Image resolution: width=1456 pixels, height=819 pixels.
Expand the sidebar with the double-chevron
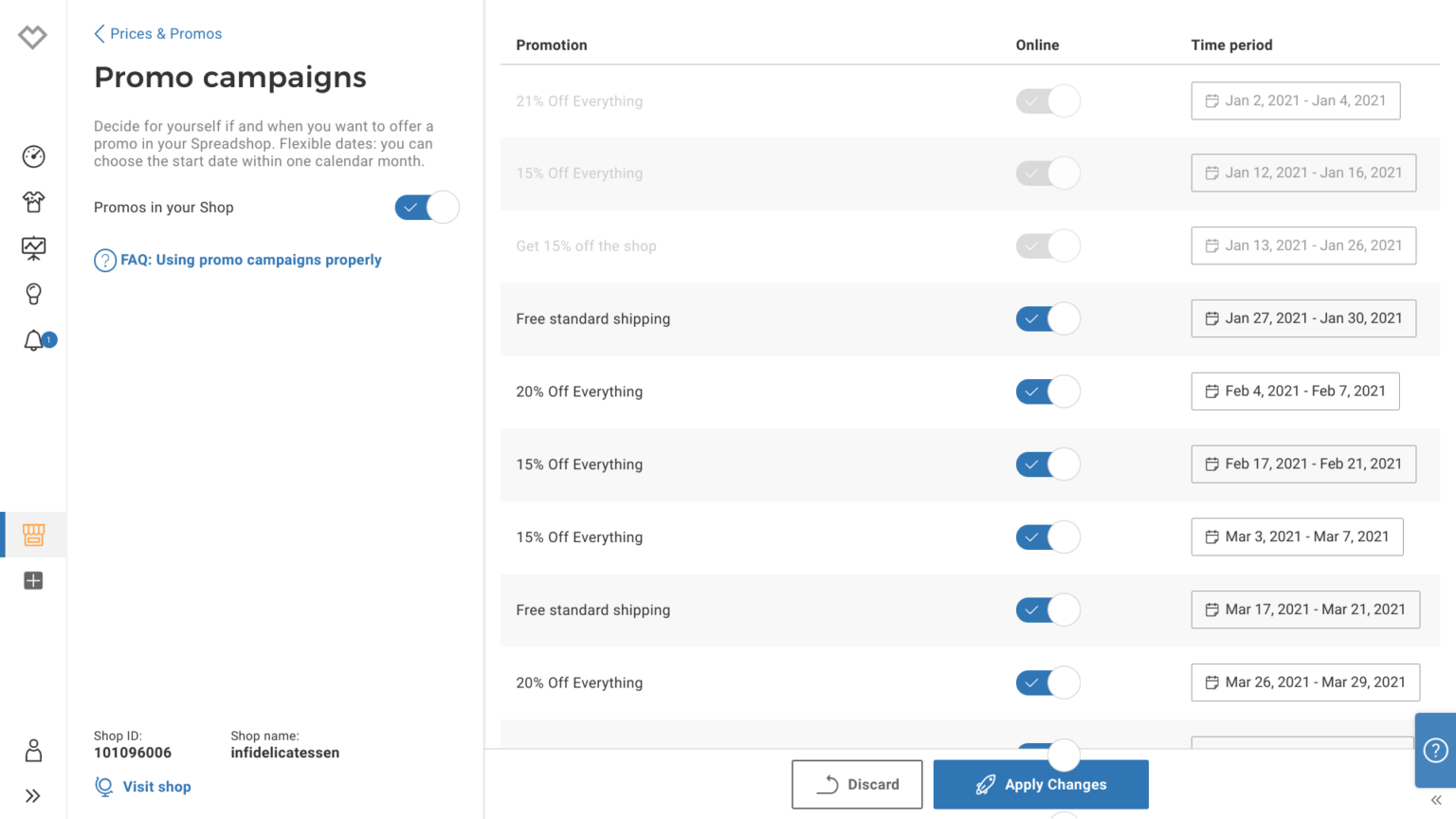[x=33, y=795]
